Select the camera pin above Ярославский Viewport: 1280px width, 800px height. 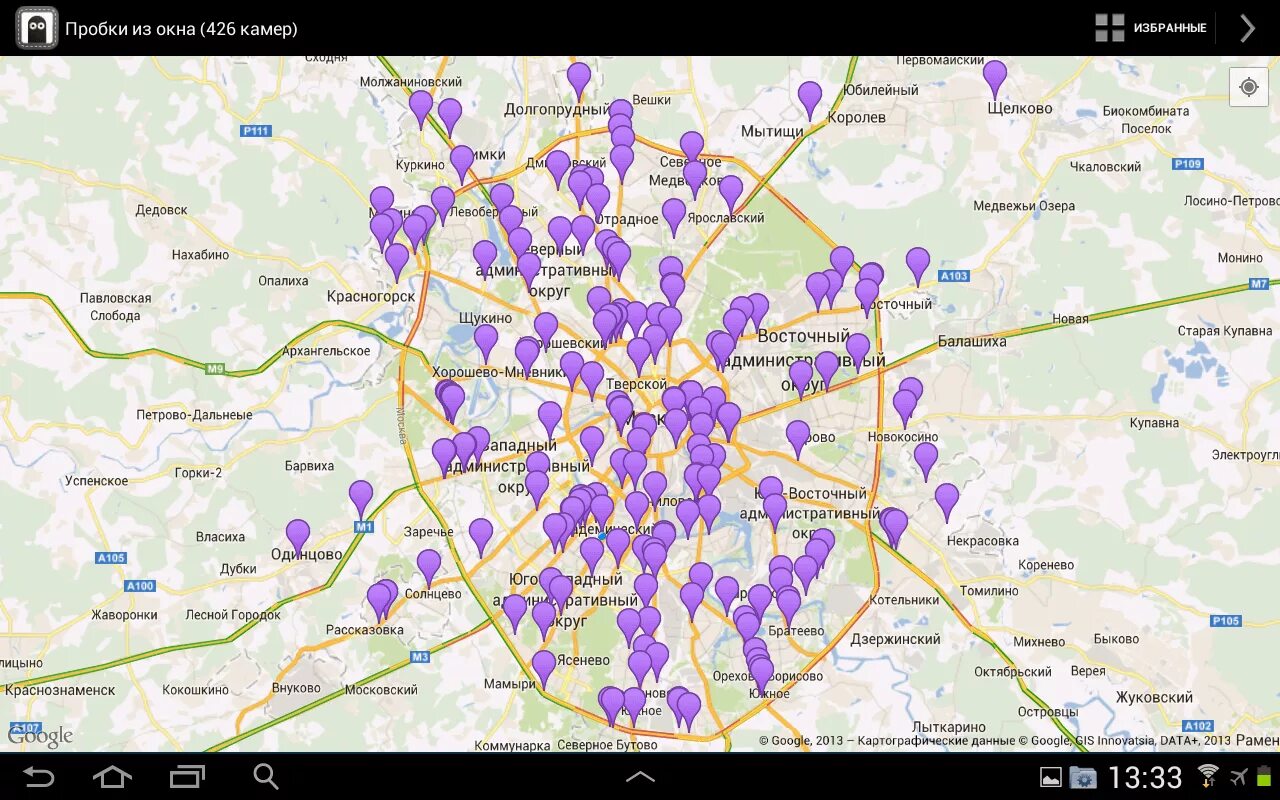[731, 192]
